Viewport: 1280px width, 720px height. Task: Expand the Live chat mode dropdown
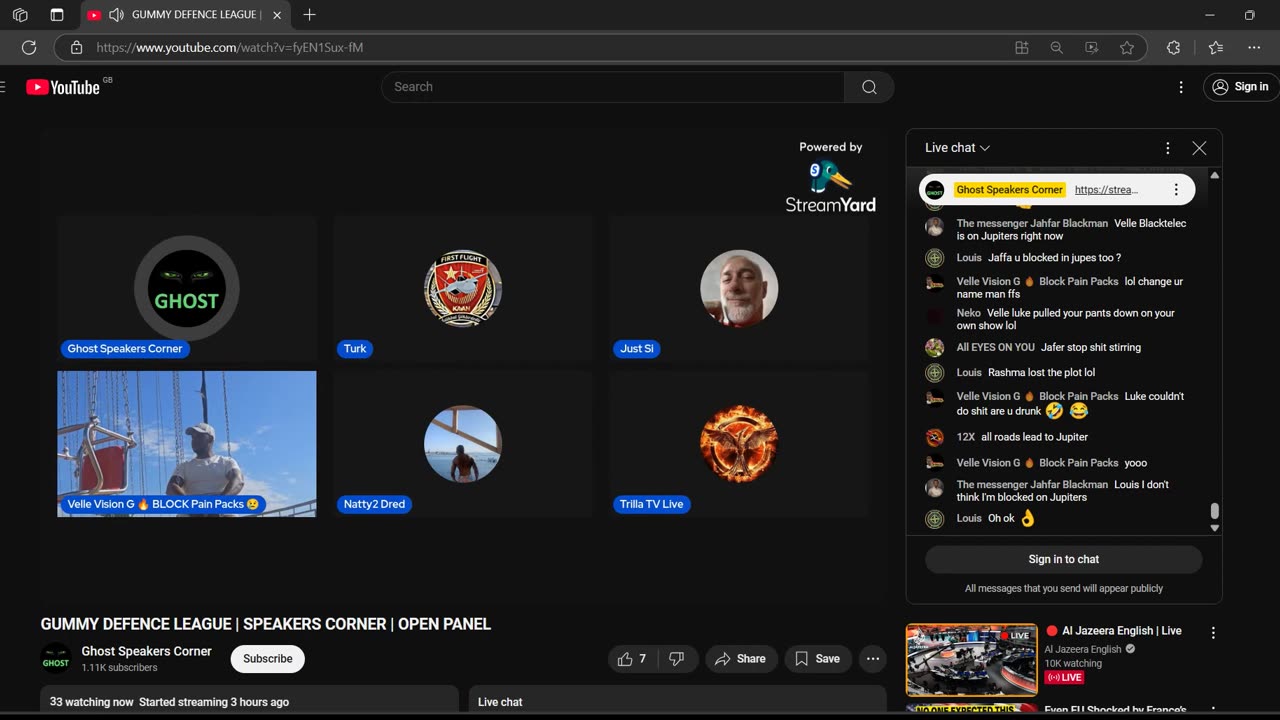[x=957, y=148]
